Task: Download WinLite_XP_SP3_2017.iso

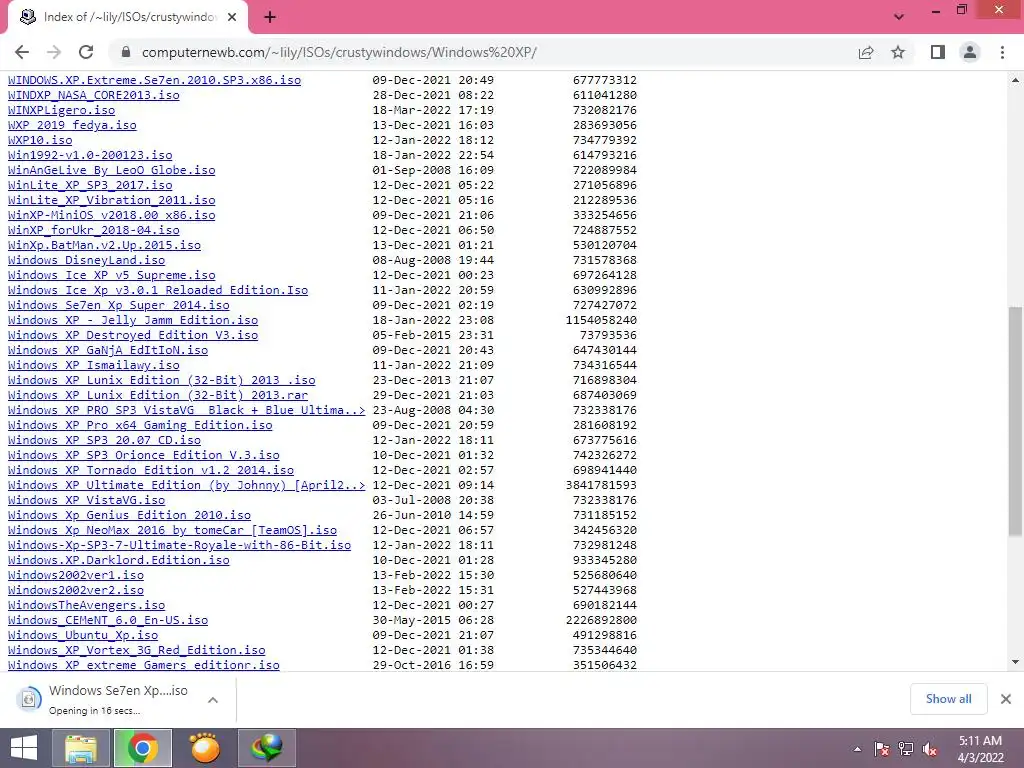Action: 90,185
